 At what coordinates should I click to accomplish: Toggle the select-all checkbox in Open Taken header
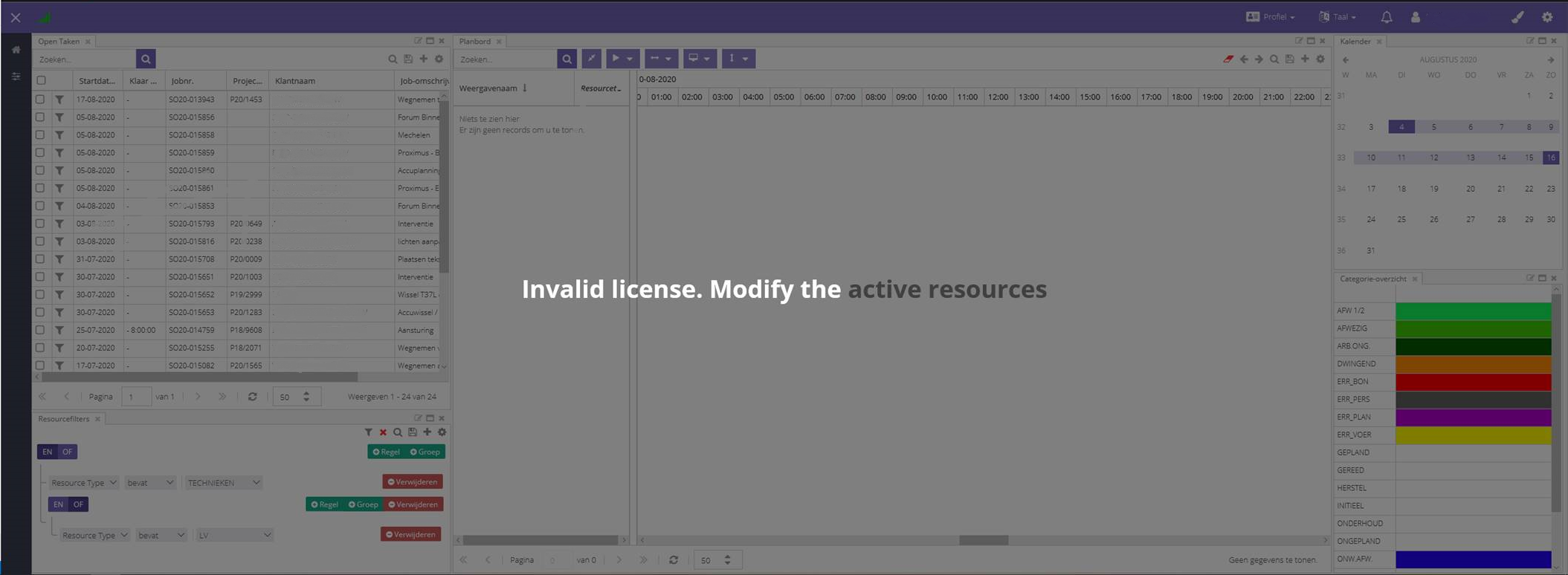(42, 81)
